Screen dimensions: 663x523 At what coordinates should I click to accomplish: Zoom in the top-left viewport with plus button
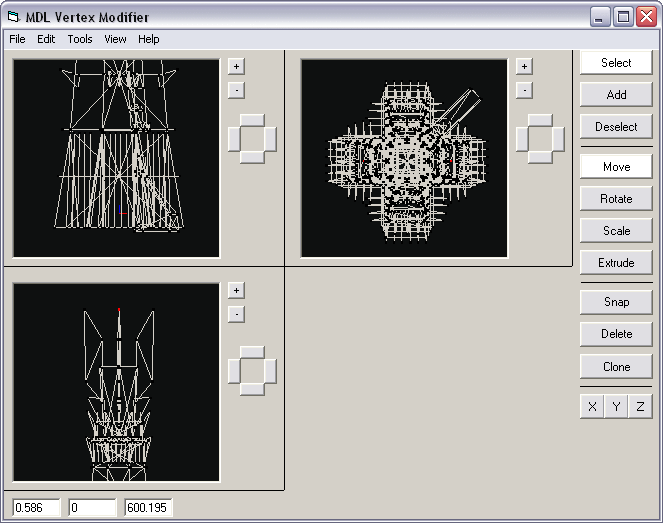coord(236,66)
